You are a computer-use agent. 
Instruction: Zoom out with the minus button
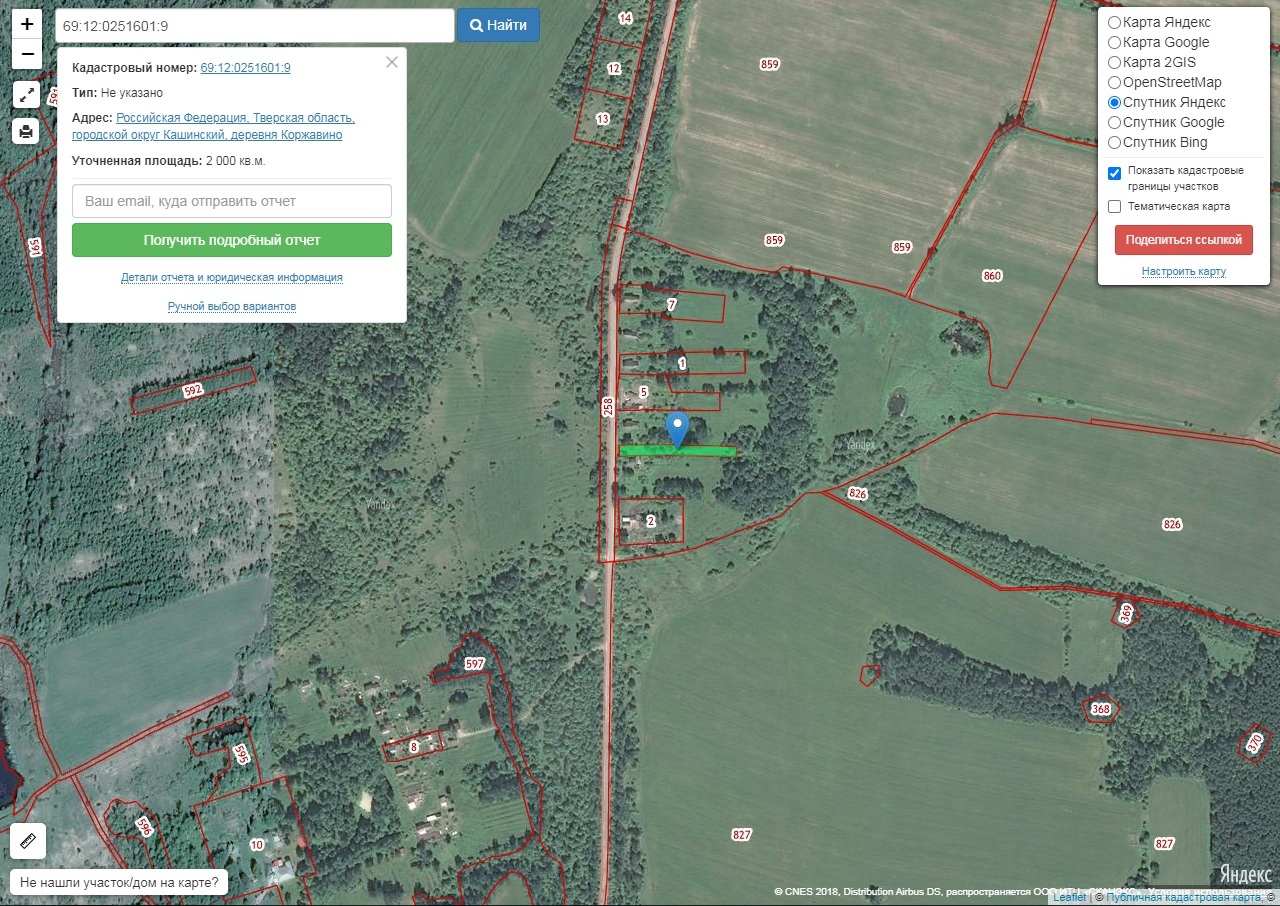pyautogui.click(x=27, y=54)
